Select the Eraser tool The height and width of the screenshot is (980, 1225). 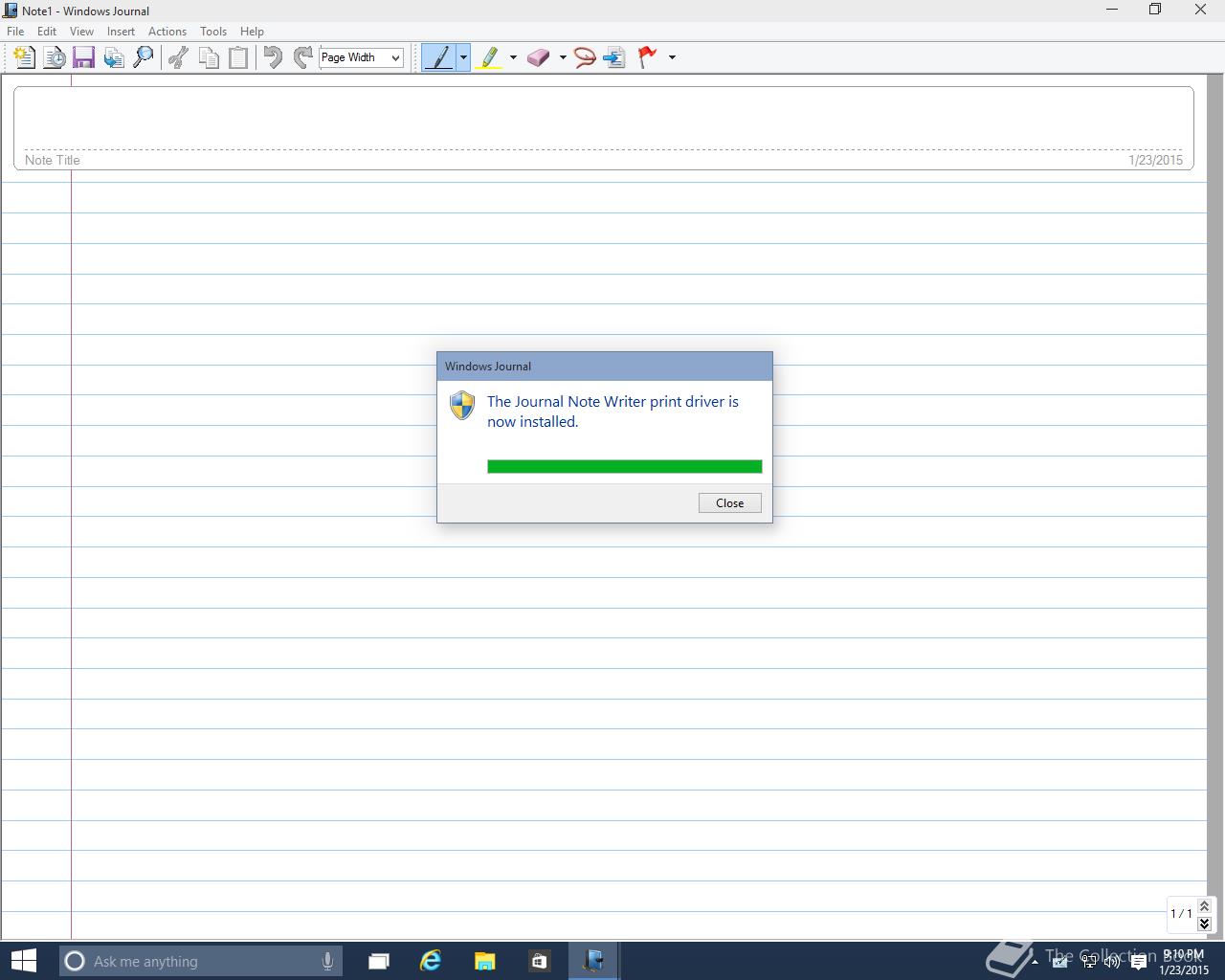pos(539,57)
